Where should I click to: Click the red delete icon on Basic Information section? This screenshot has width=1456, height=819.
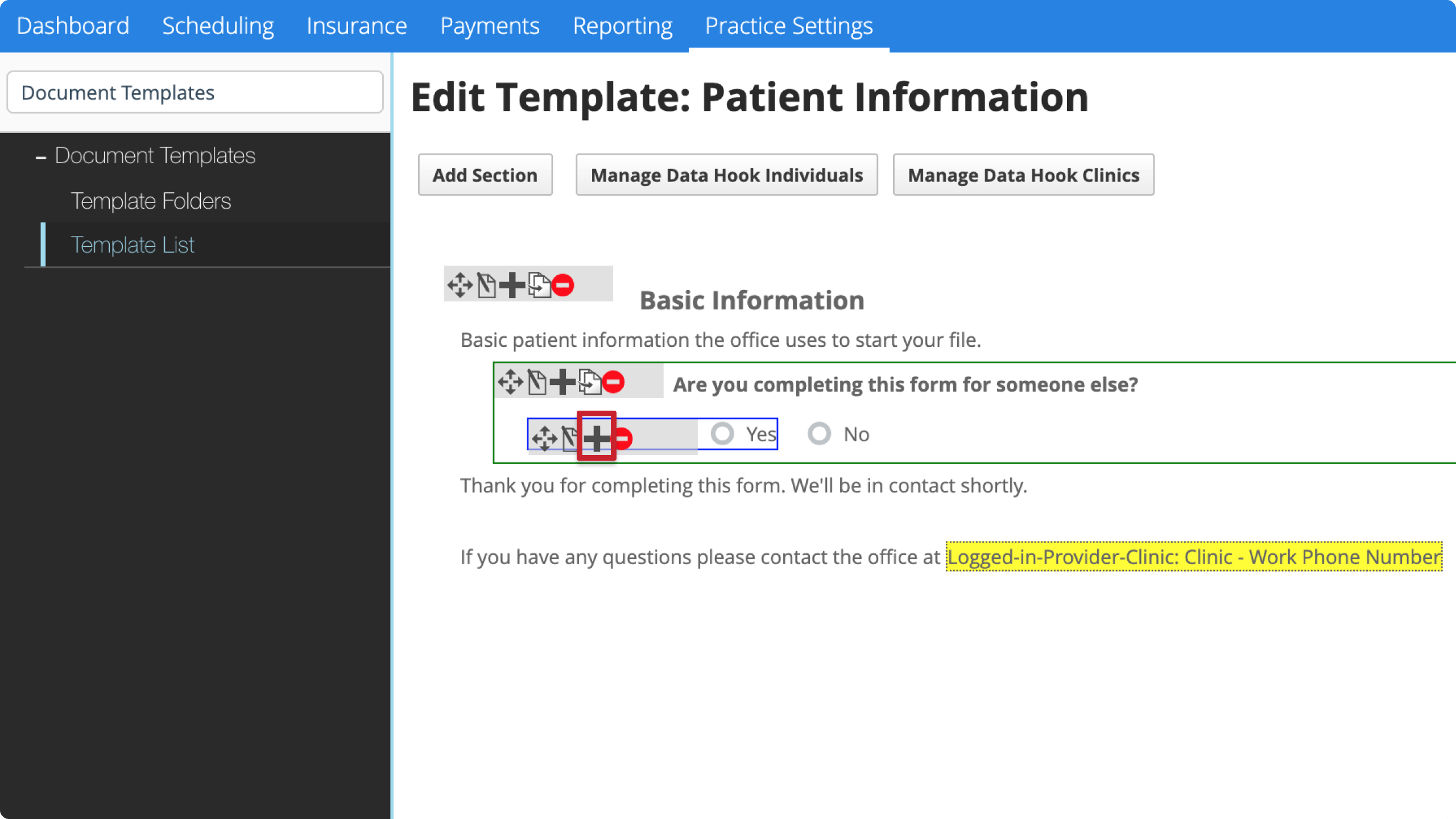[562, 286]
